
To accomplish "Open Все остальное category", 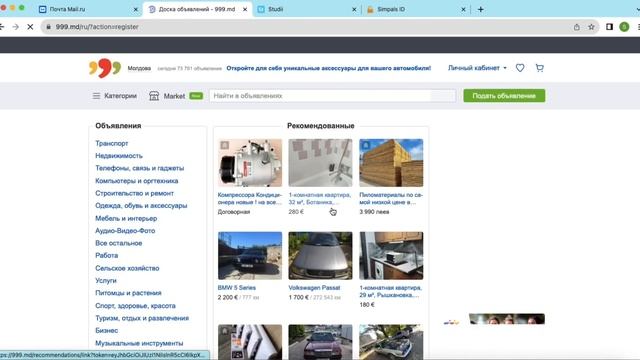I will click(119, 243).
